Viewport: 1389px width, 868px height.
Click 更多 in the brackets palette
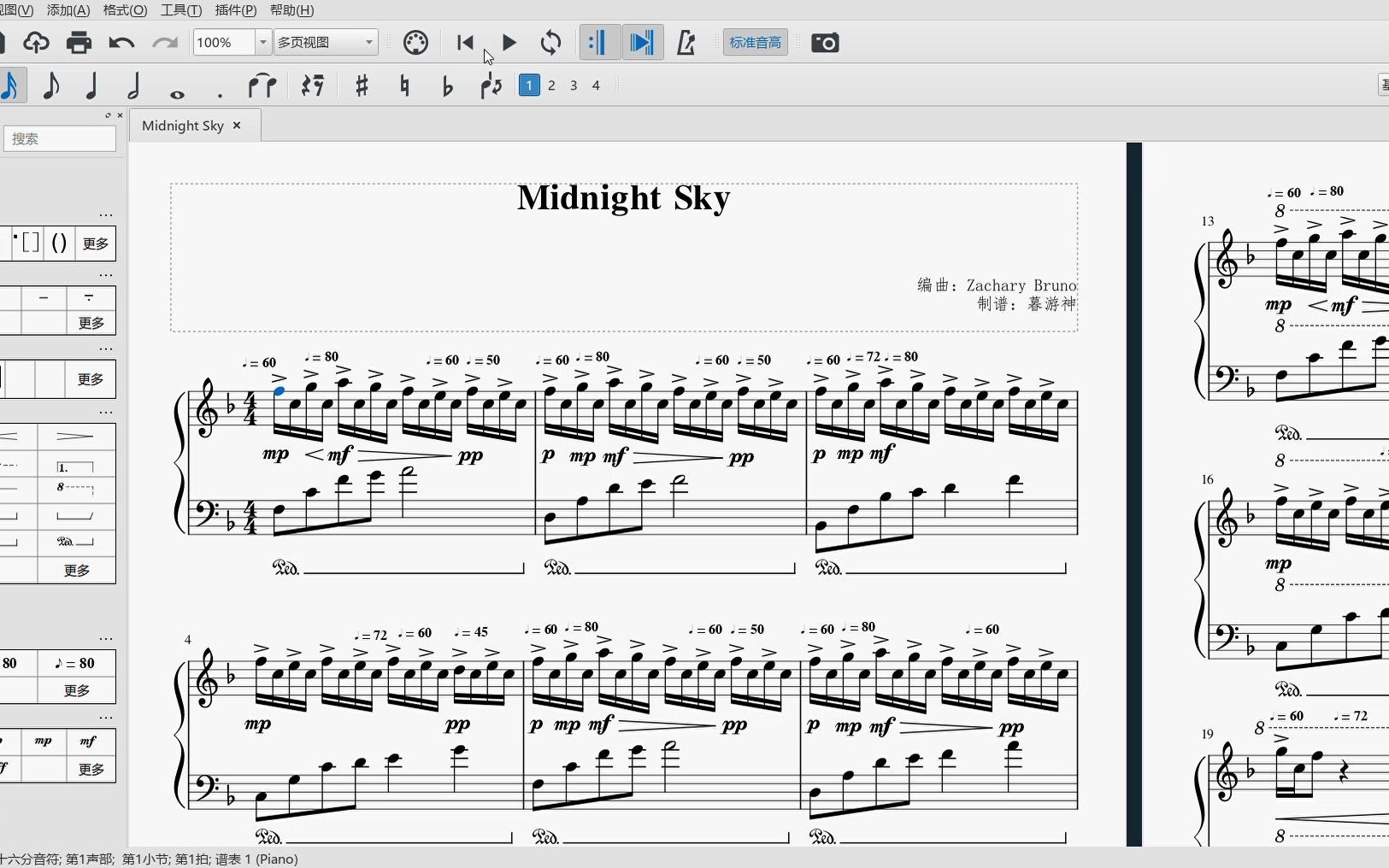[x=96, y=243]
